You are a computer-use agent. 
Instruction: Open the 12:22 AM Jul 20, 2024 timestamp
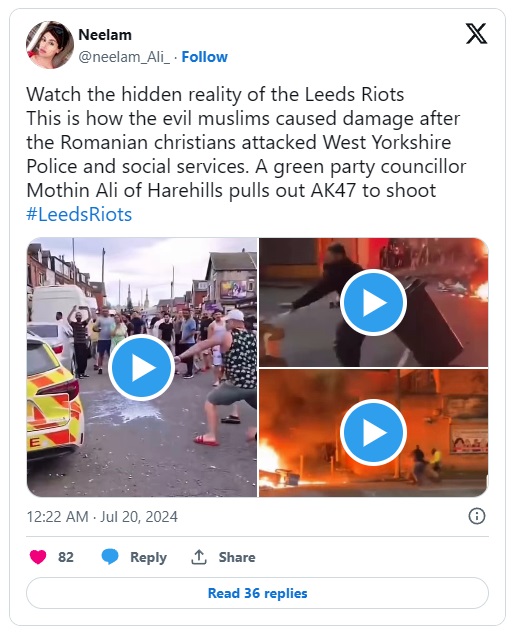click(x=102, y=517)
